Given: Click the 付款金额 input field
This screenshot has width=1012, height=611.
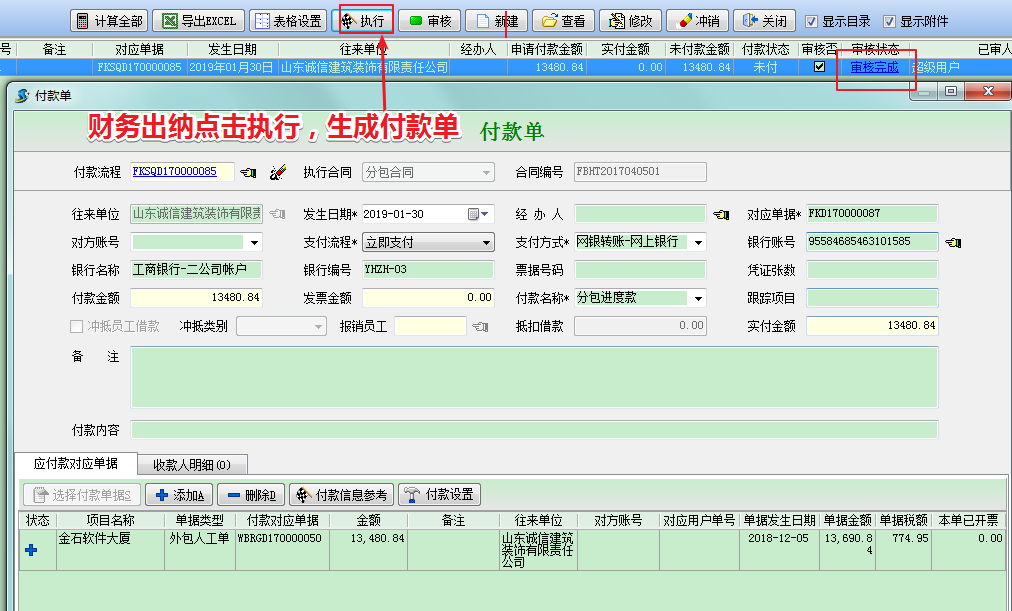Looking at the screenshot, I should [x=196, y=297].
